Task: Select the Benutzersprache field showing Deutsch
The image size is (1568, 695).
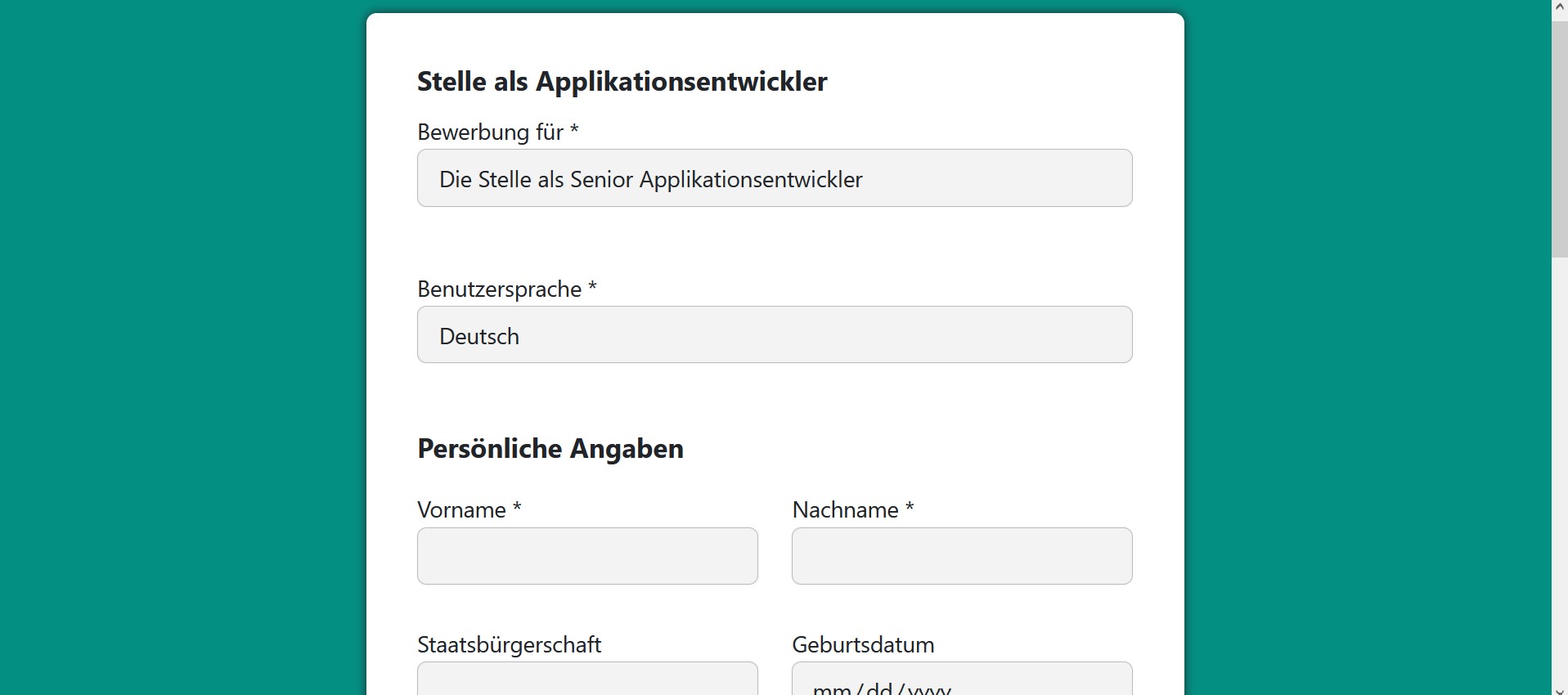Action: pyautogui.click(x=774, y=335)
